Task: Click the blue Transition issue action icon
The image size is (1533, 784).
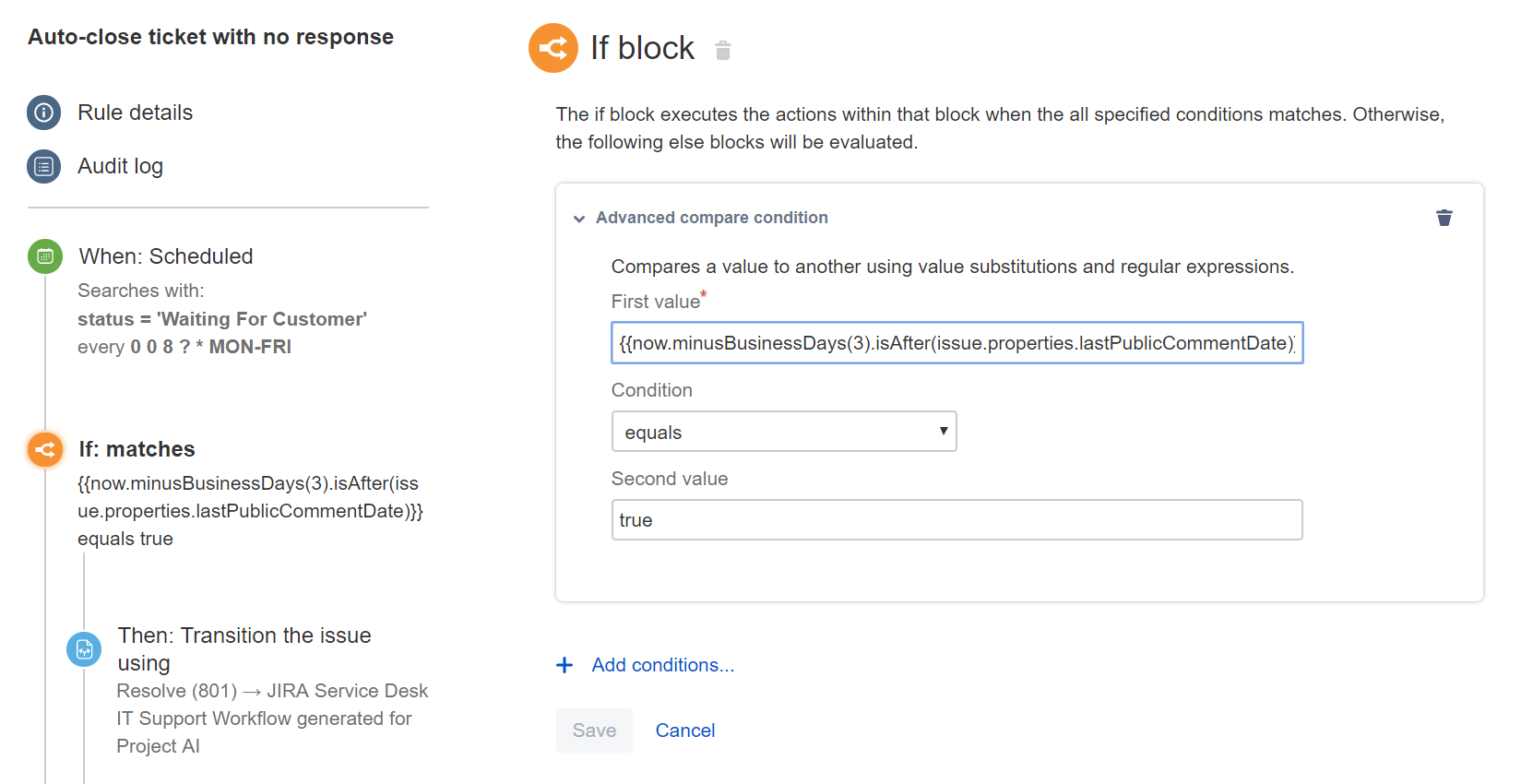Action: (84, 649)
